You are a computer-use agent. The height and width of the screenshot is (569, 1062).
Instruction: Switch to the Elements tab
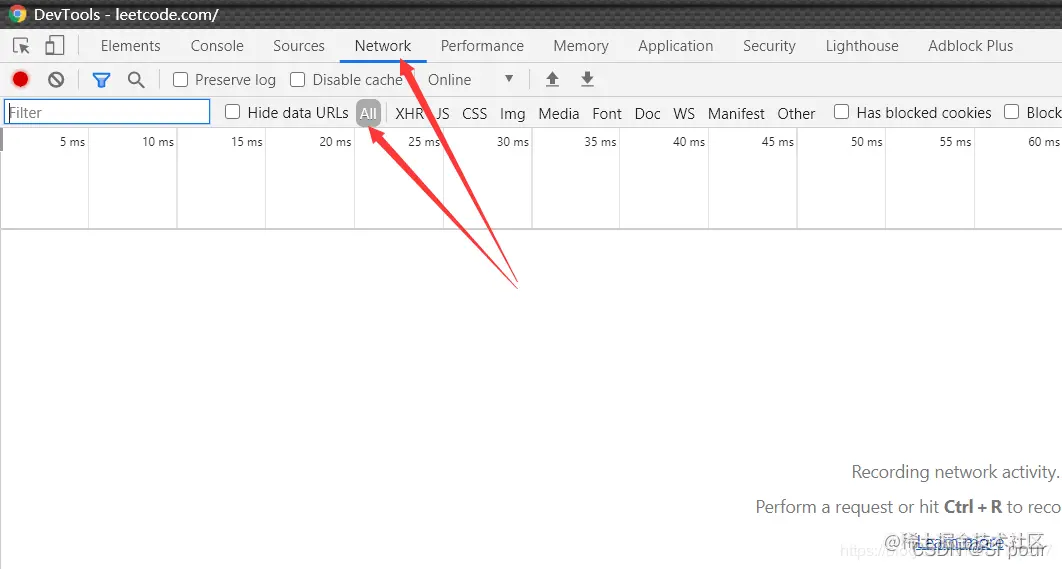coord(131,45)
